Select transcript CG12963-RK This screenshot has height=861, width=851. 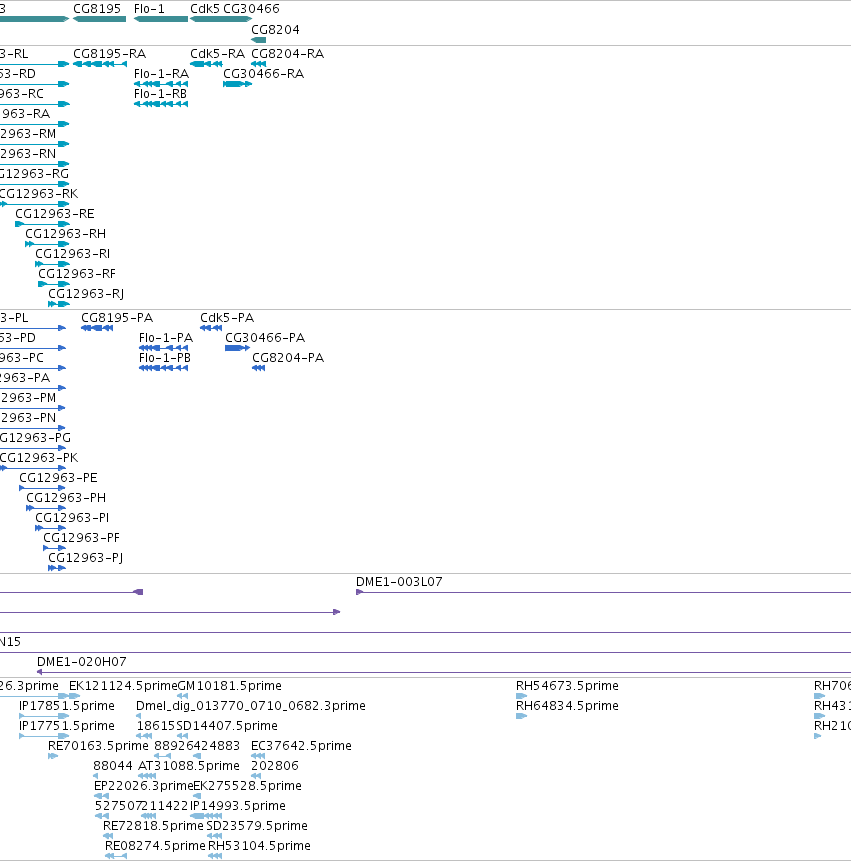[35, 204]
